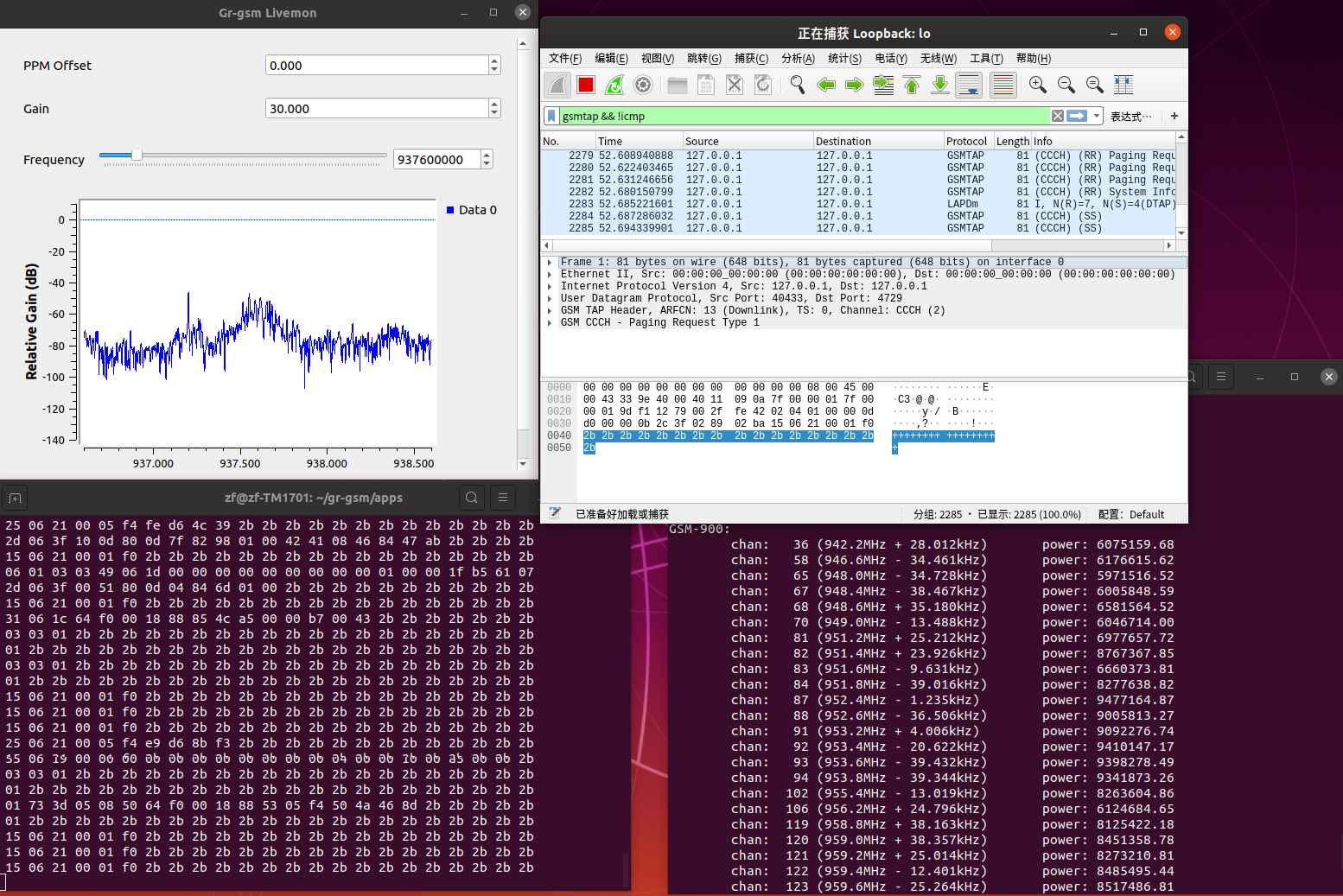Sort packets by Destination column header
The height and width of the screenshot is (896, 1343).
(878, 141)
